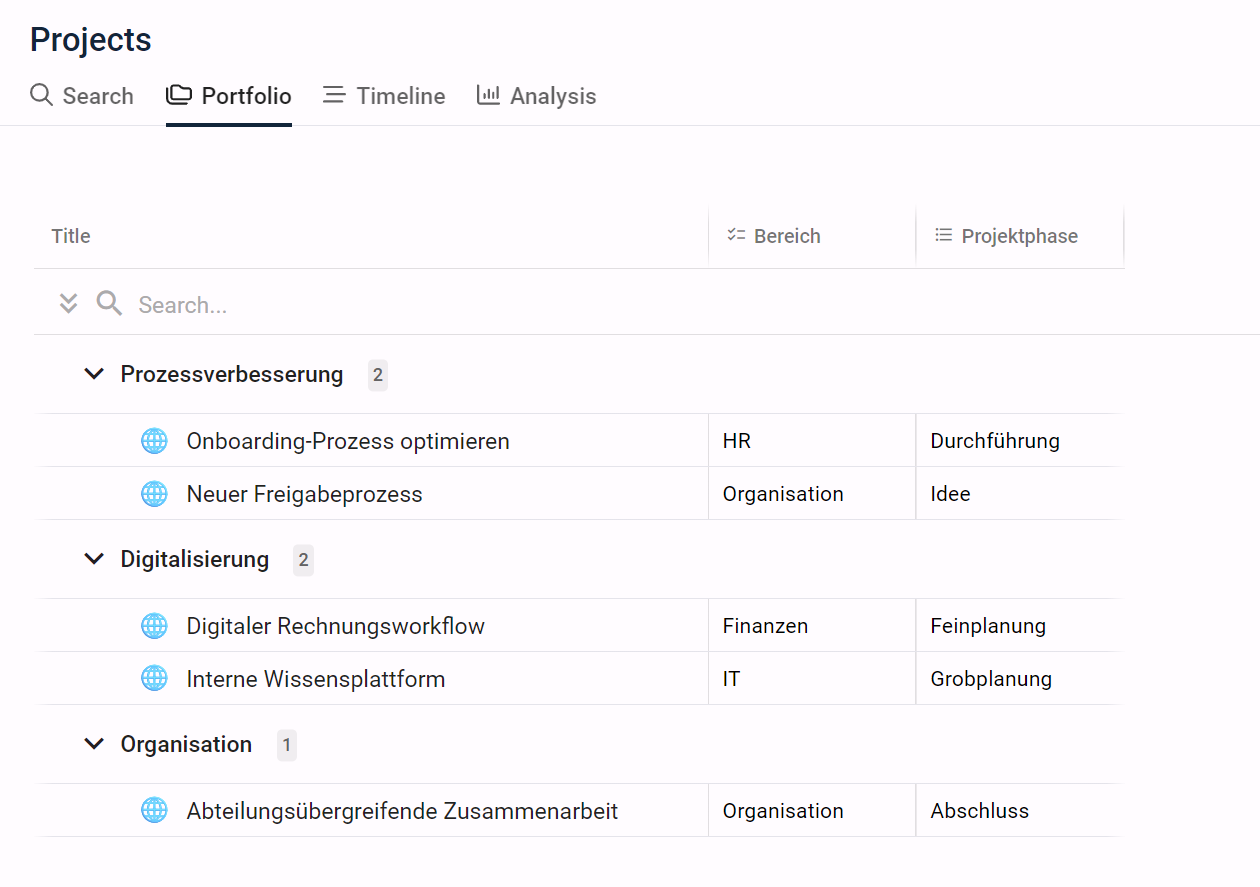Viewport: 1260px width, 887px height.
Task: Click globe icon of Abteilungsübergreifende Zusammenarbeit
Action: (x=154, y=810)
